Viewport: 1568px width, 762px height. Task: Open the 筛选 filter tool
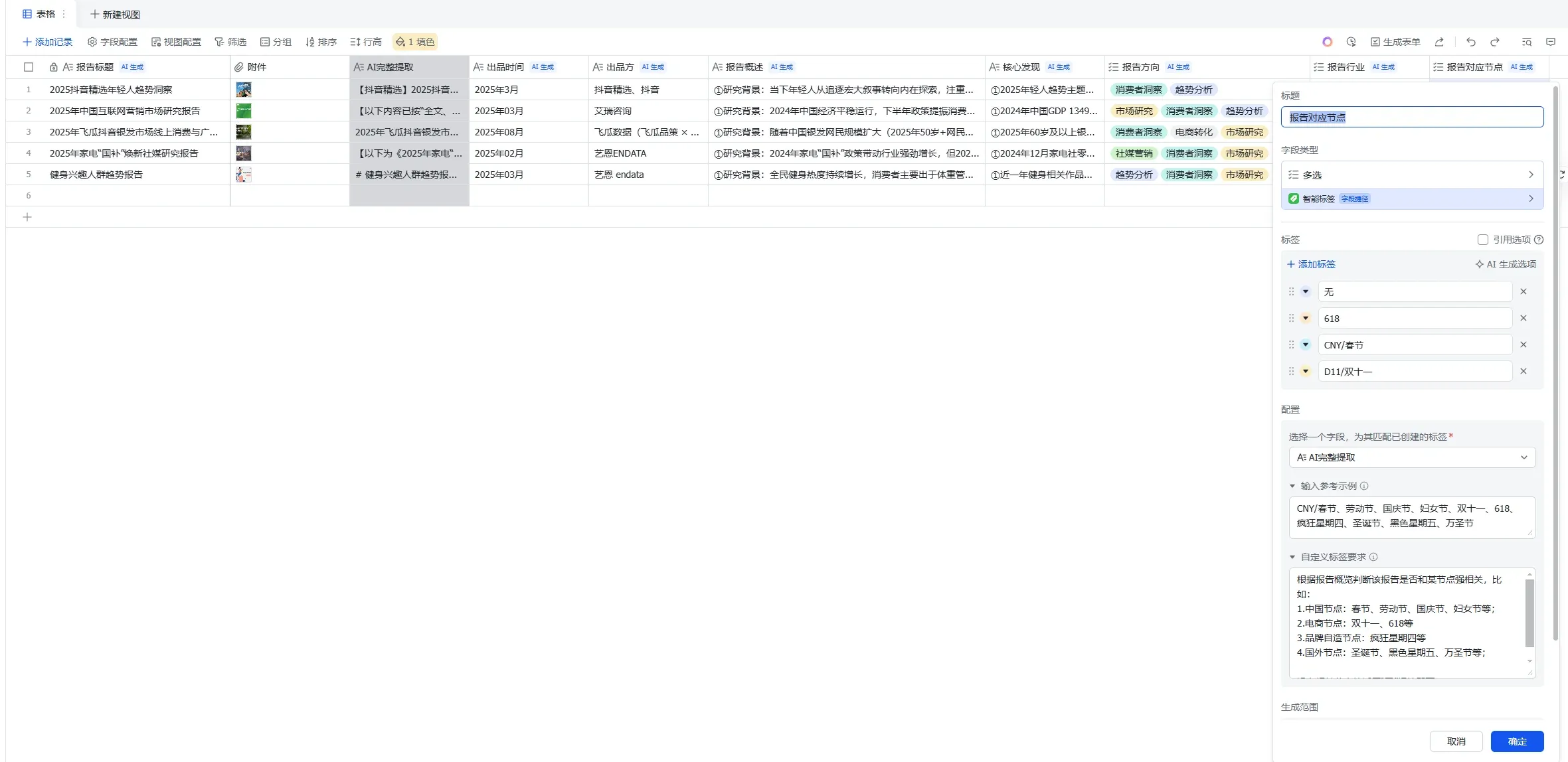[x=230, y=41]
